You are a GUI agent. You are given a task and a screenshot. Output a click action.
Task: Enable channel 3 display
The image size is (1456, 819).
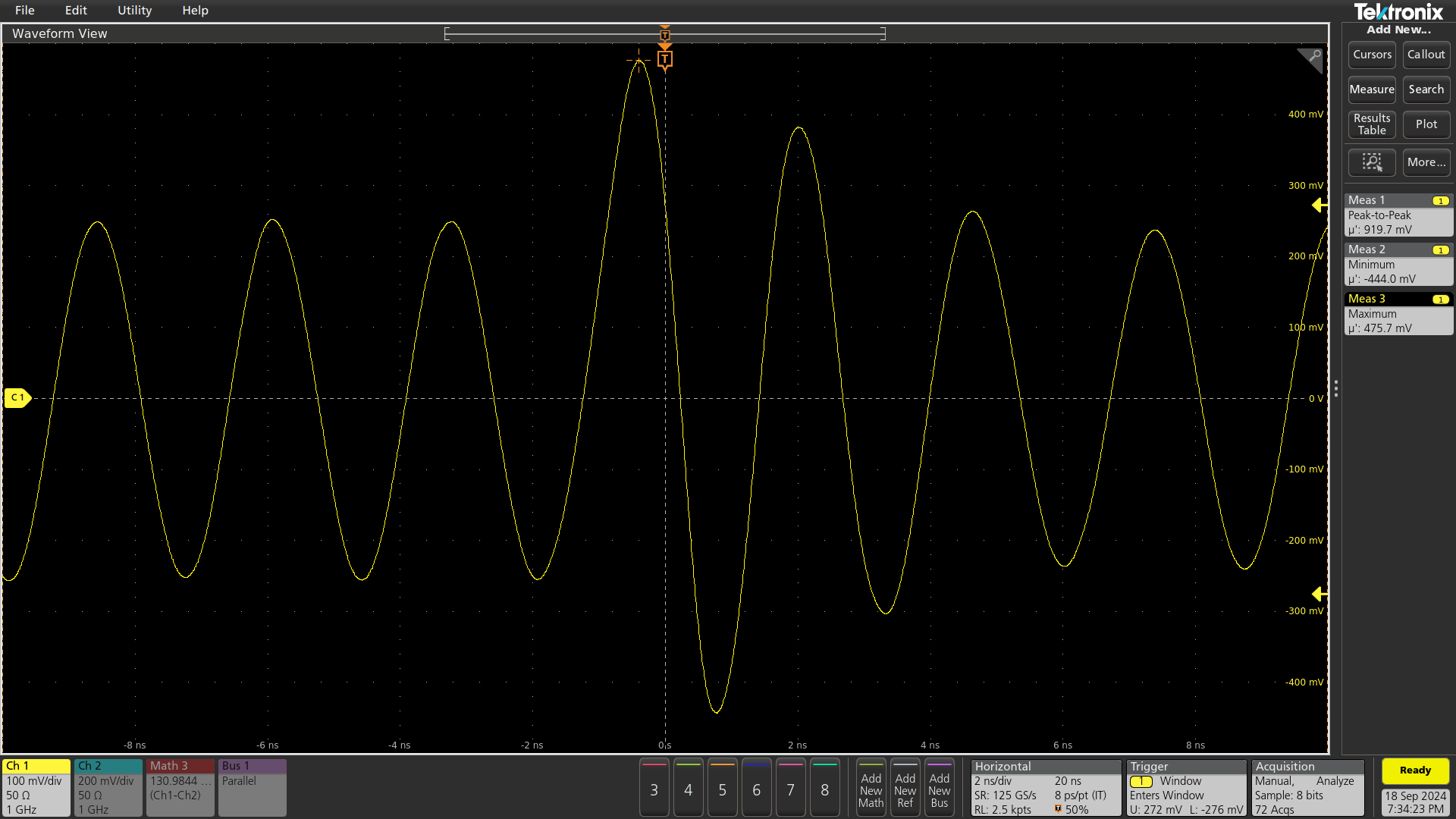(x=654, y=788)
